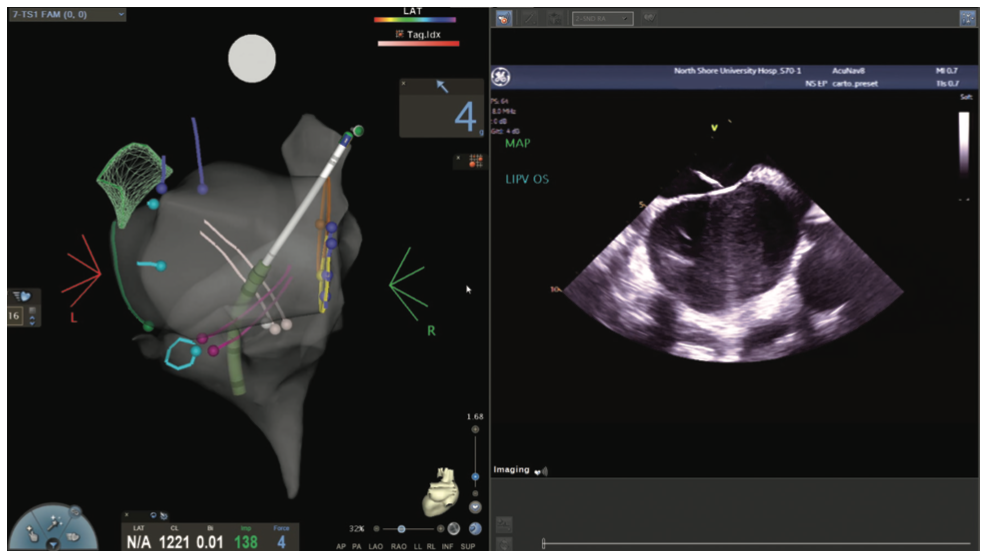Click the Tag.Idx red gradient bar
990x558 pixels.
tap(419, 44)
